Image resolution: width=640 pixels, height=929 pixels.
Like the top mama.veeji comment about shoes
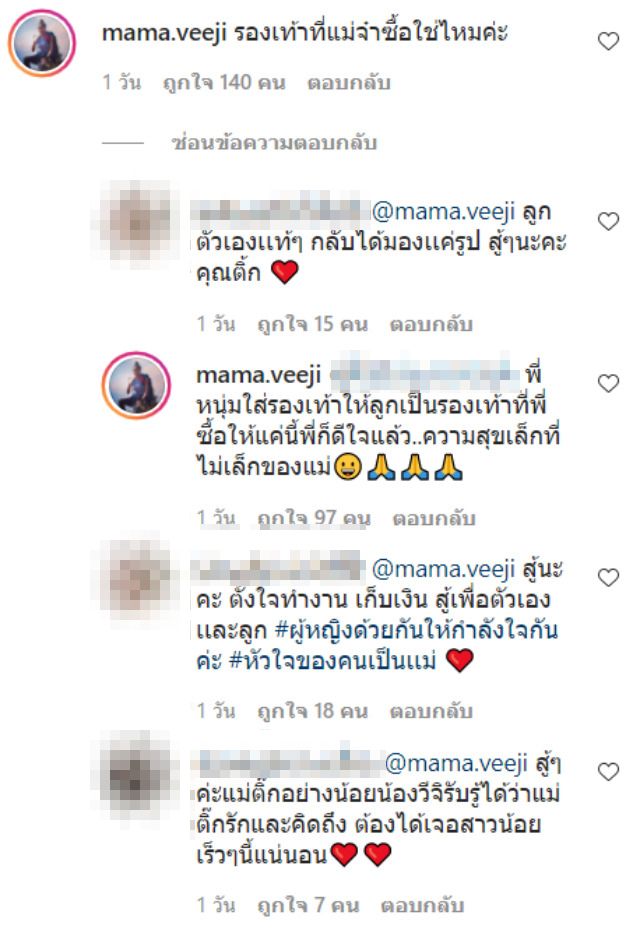tap(608, 41)
